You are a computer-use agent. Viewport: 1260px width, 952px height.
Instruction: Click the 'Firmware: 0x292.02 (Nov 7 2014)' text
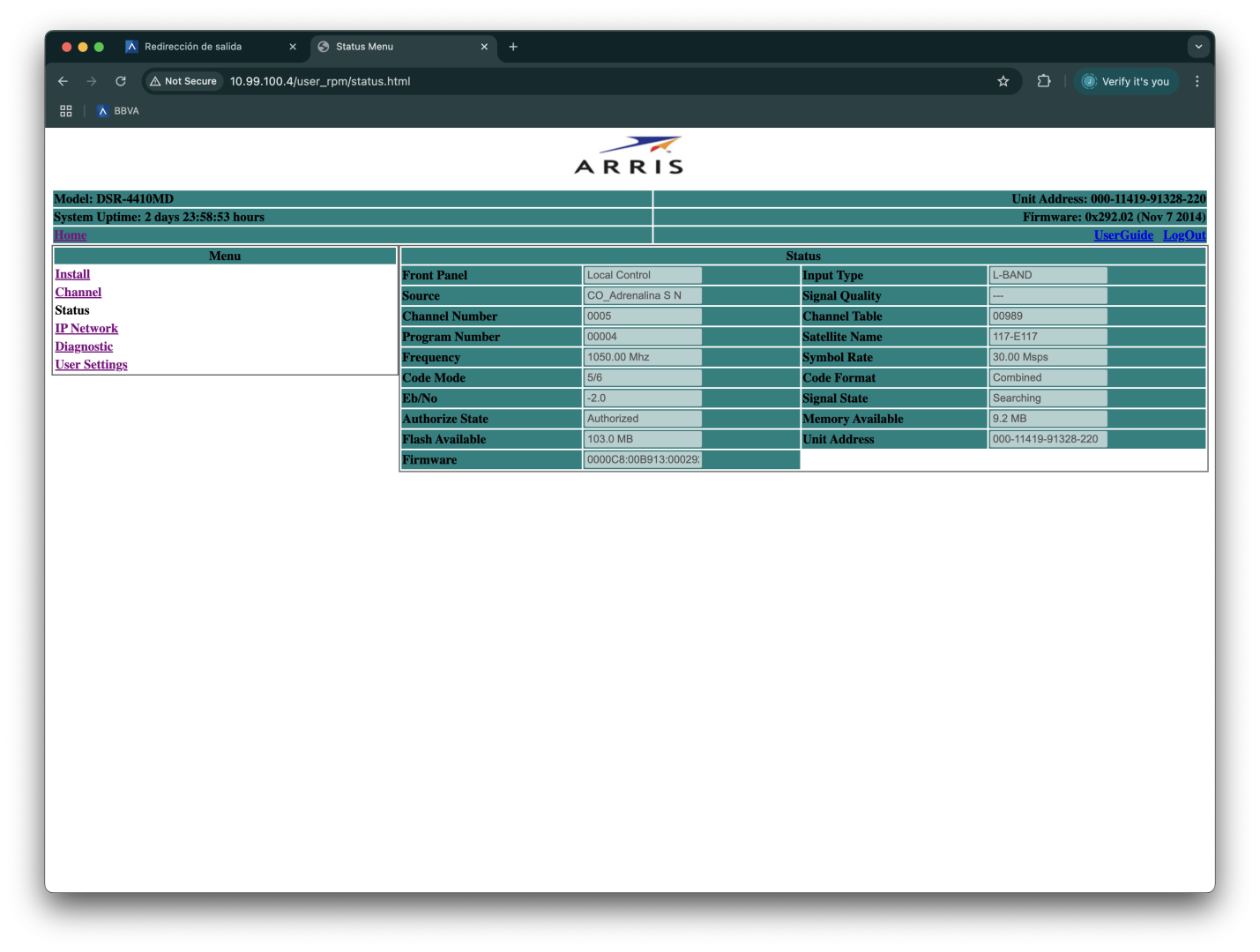[1114, 217]
